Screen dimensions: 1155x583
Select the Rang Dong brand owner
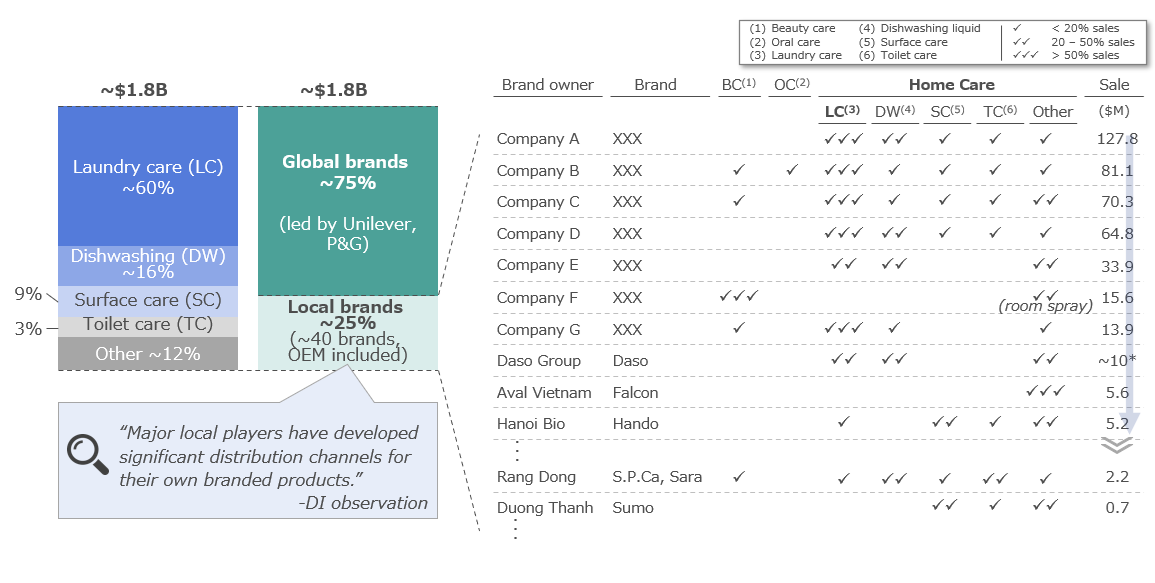pyautogui.click(x=536, y=477)
